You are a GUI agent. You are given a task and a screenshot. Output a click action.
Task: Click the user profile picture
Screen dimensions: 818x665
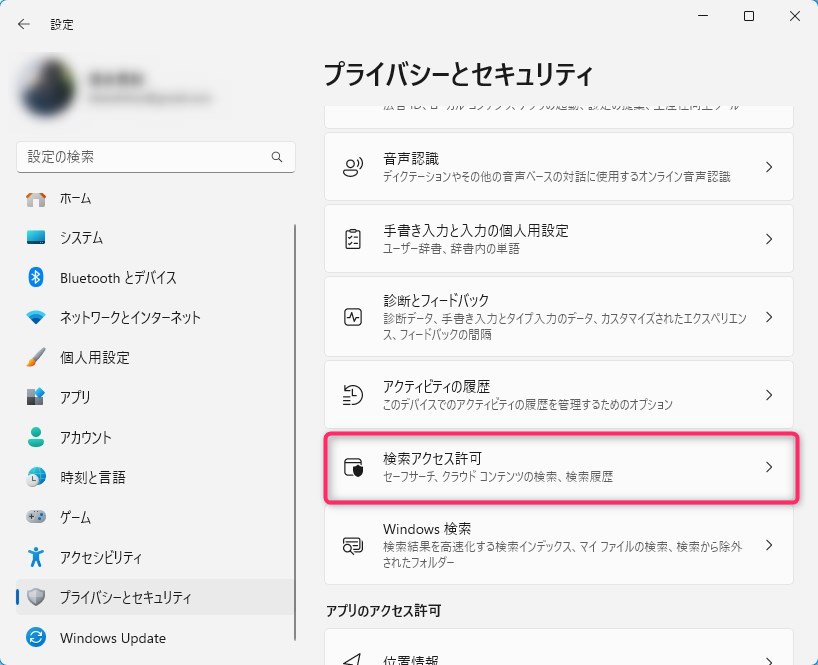pos(45,87)
